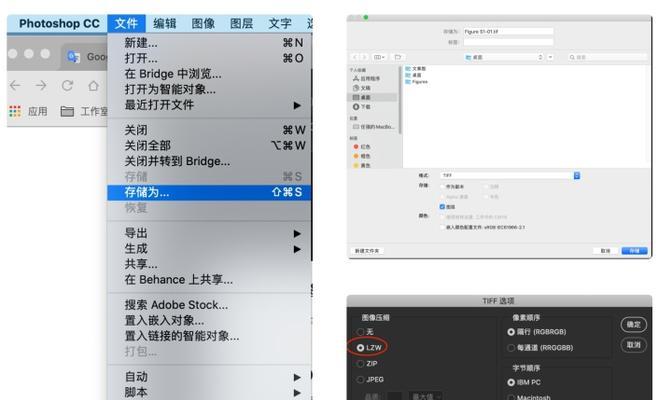Viewport: 672px width, 400px height.
Task: Click the Google Translate tab icon
Action: (x=74, y=57)
